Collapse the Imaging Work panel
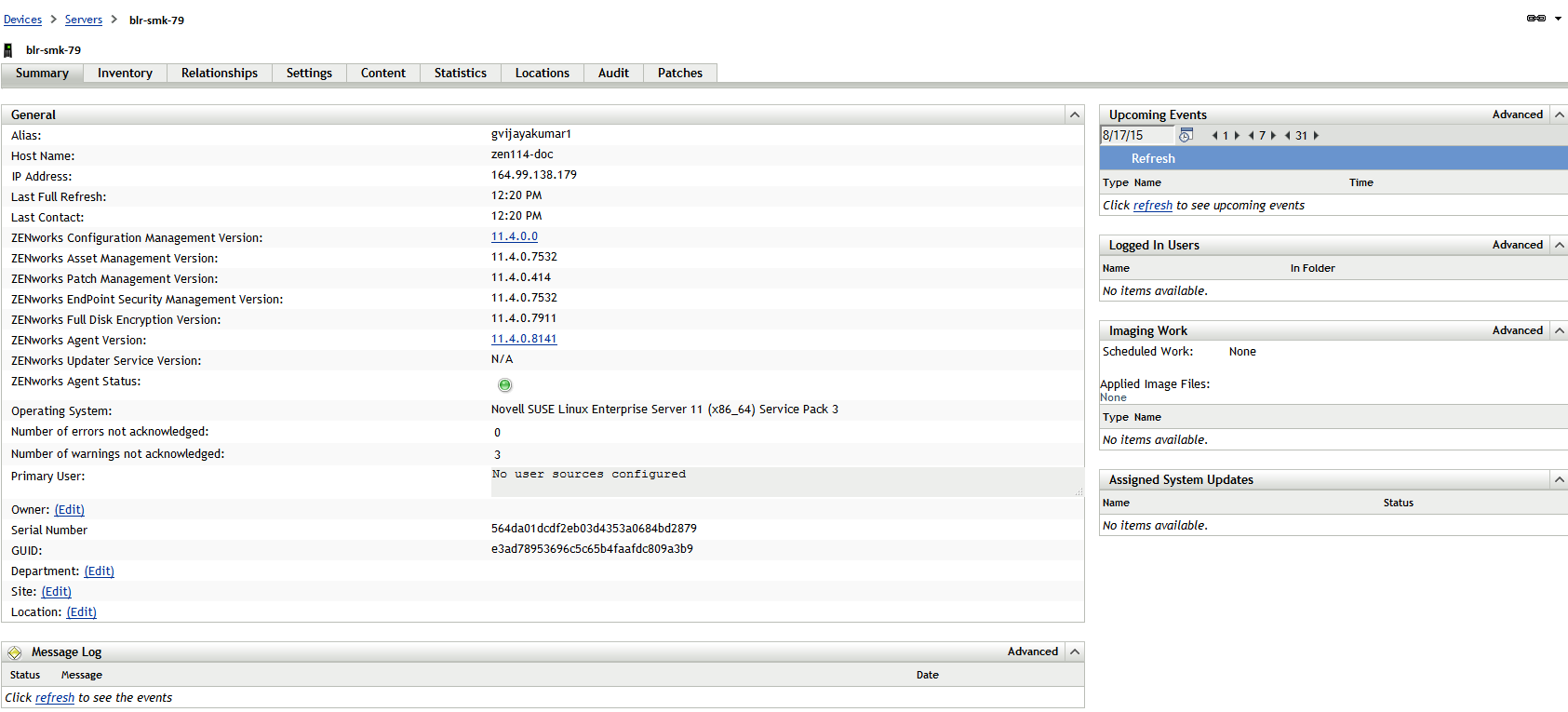Image resolution: width=1568 pixels, height=712 pixels. coord(1560,330)
